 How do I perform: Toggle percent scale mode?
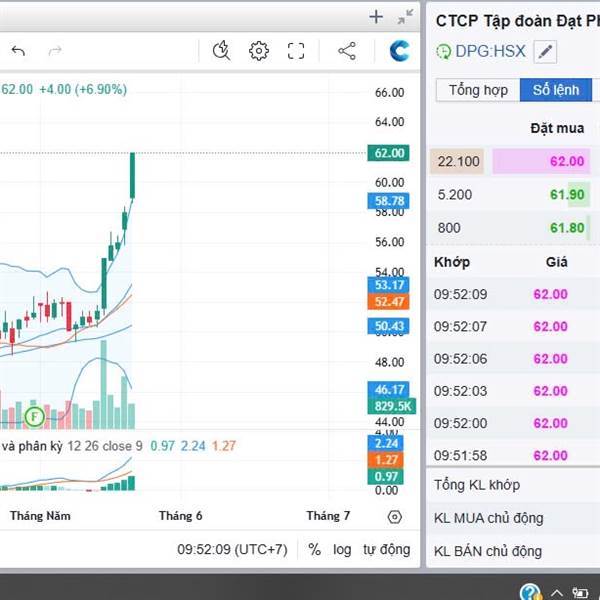point(314,549)
